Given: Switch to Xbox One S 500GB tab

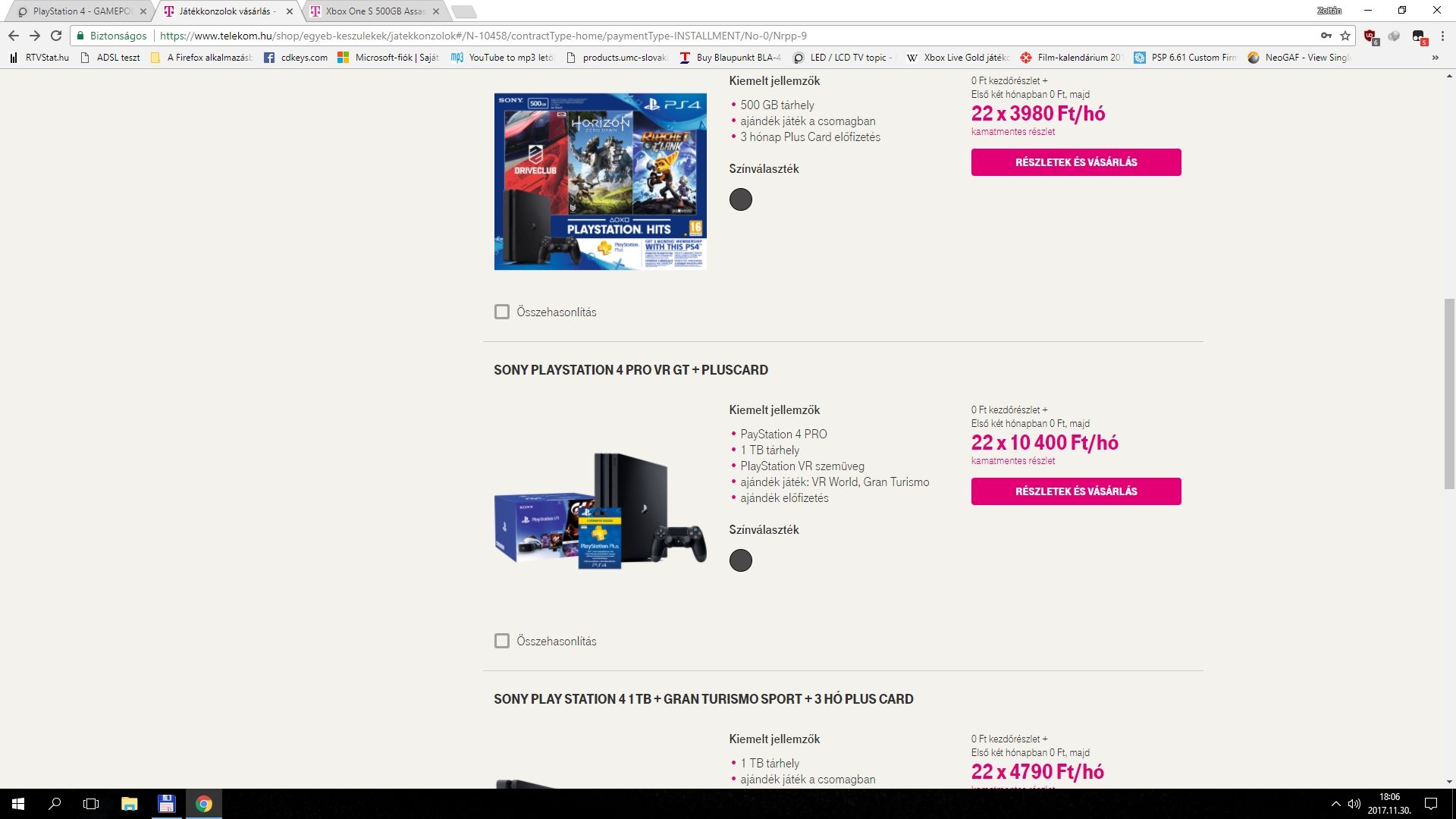Looking at the screenshot, I should click(x=375, y=11).
